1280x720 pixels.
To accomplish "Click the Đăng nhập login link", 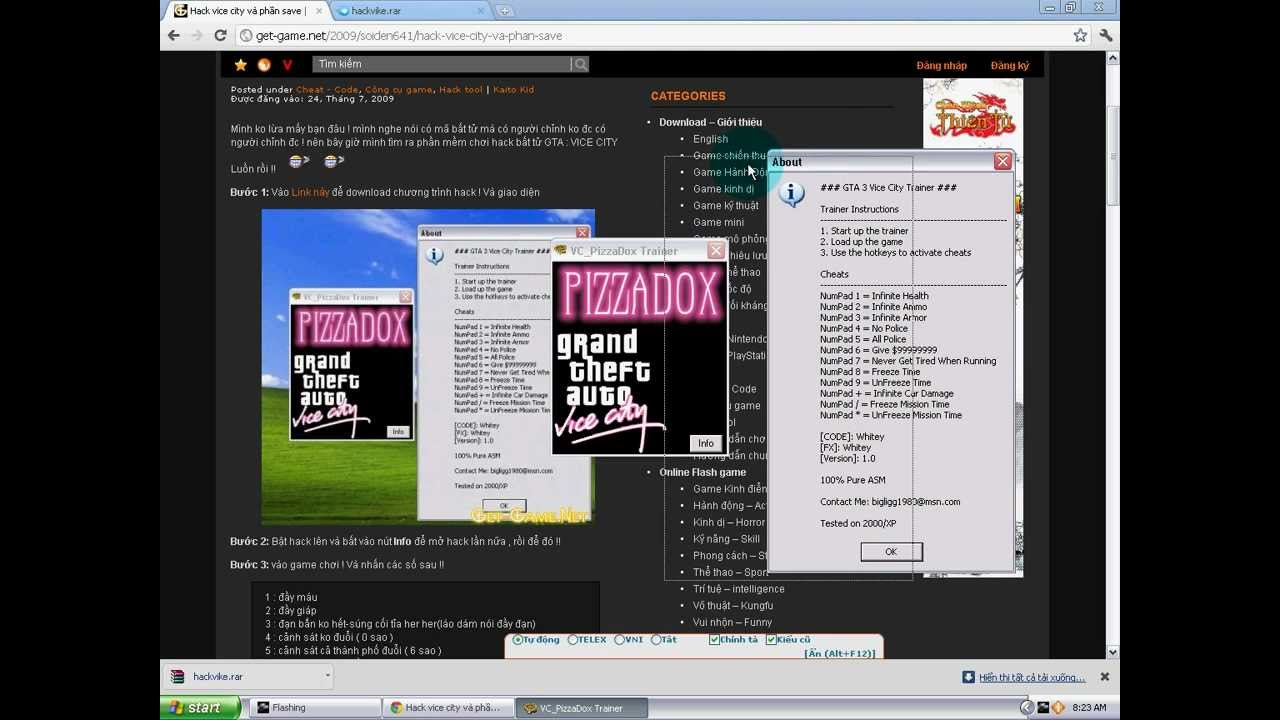I will tap(941, 66).
